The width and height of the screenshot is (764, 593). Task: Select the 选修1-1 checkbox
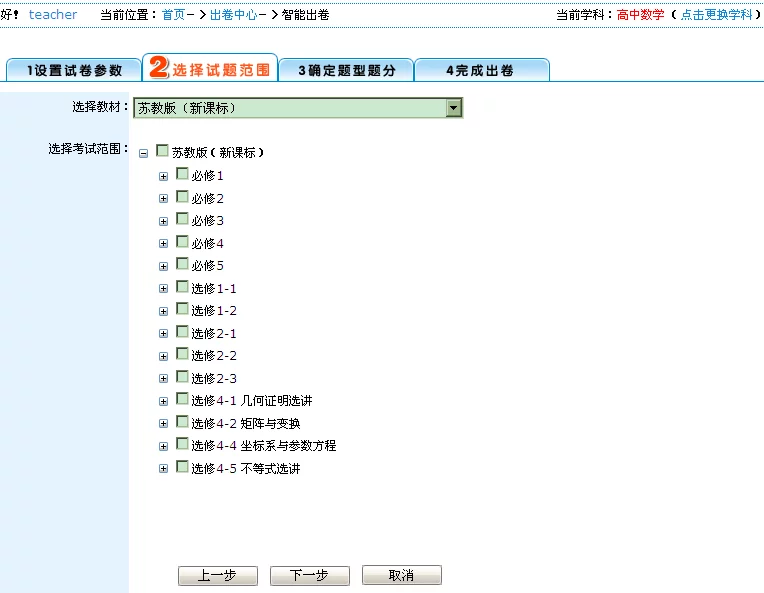click(182, 286)
